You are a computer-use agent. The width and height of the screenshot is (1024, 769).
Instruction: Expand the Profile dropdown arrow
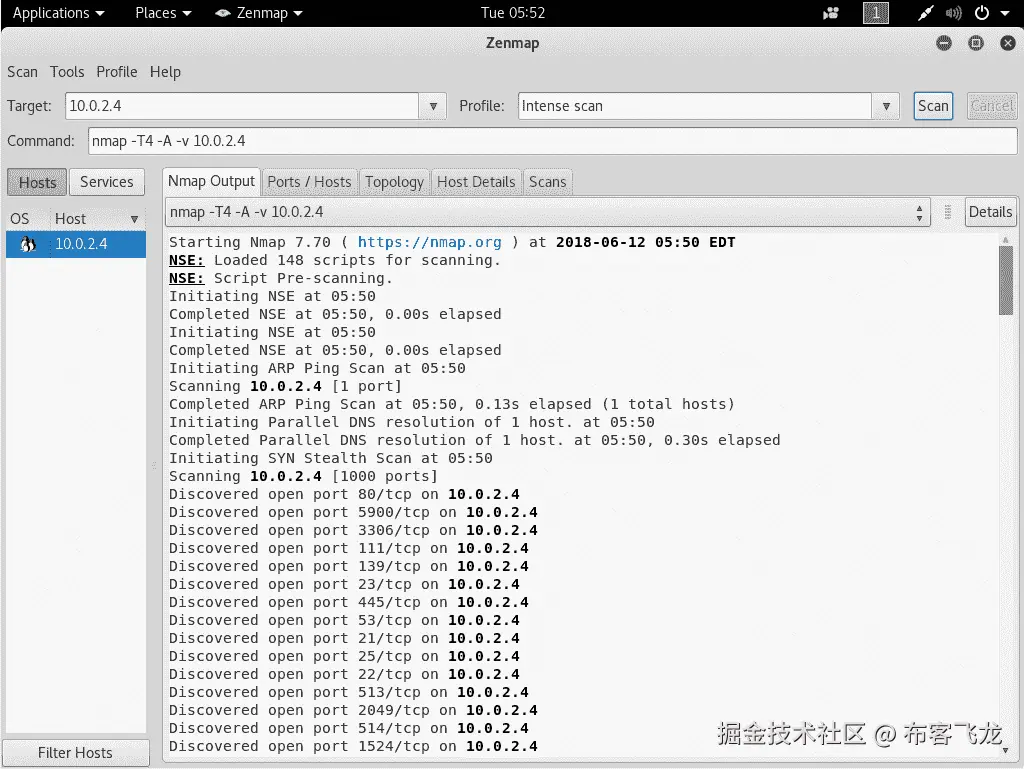pyautogui.click(x=886, y=106)
